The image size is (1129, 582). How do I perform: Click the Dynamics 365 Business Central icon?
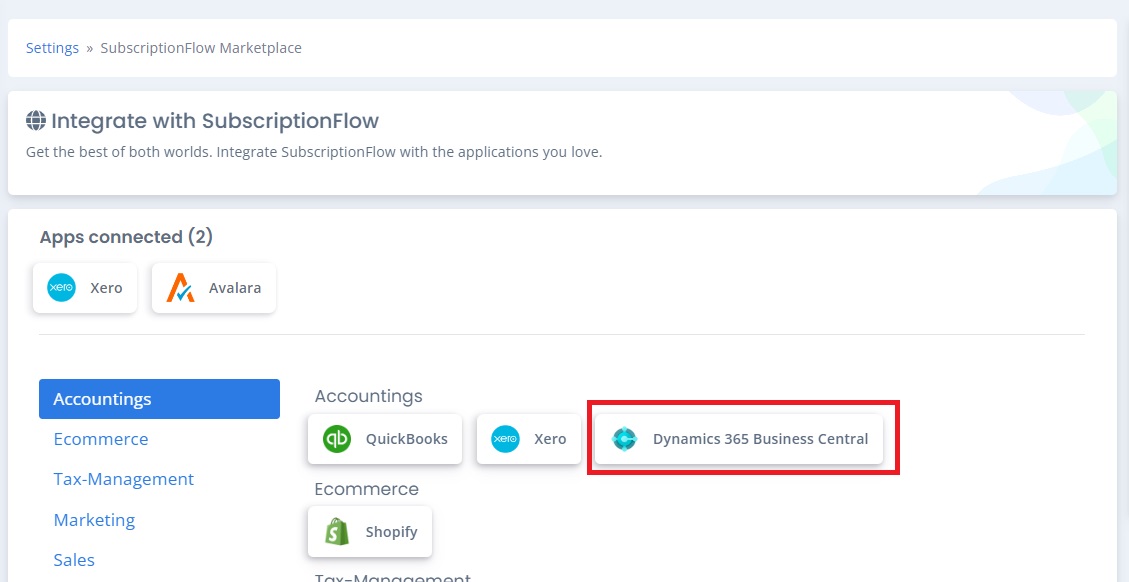point(624,439)
